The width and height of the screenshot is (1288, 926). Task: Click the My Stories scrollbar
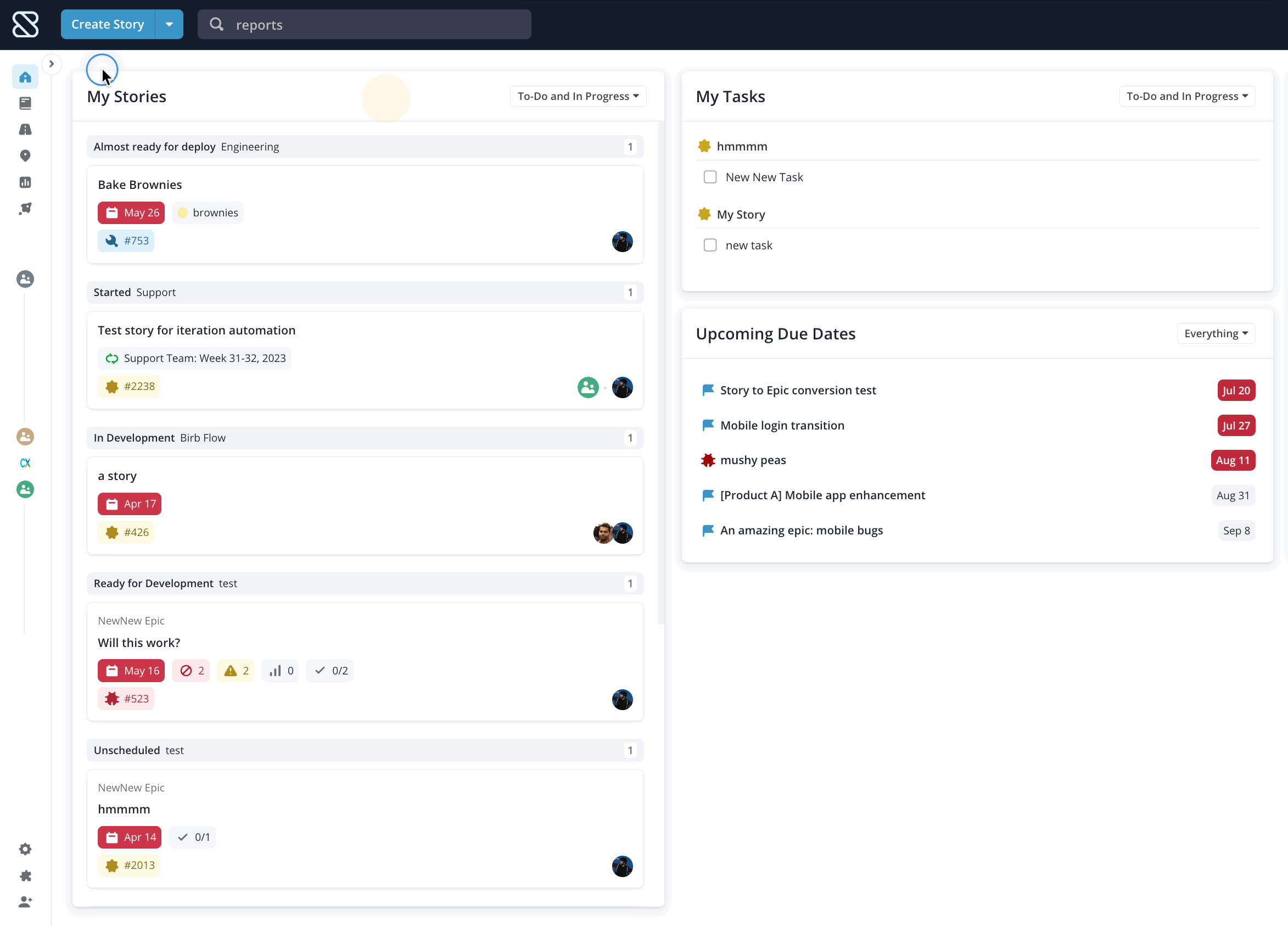[x=661, y=372]
